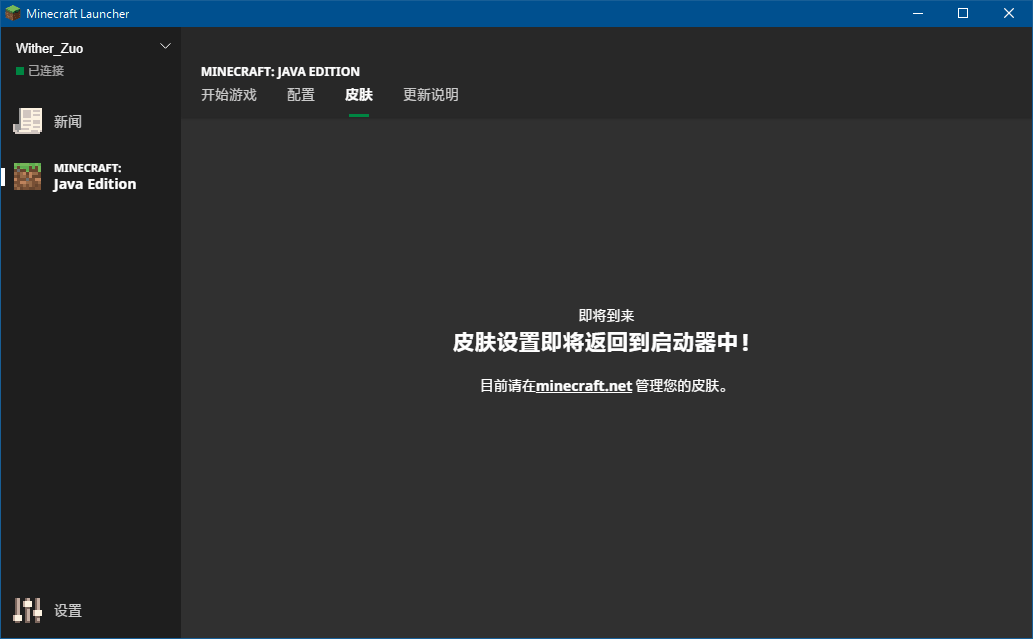Expand the Wither_Zuo account dropdown chevron

coord(165,46)
